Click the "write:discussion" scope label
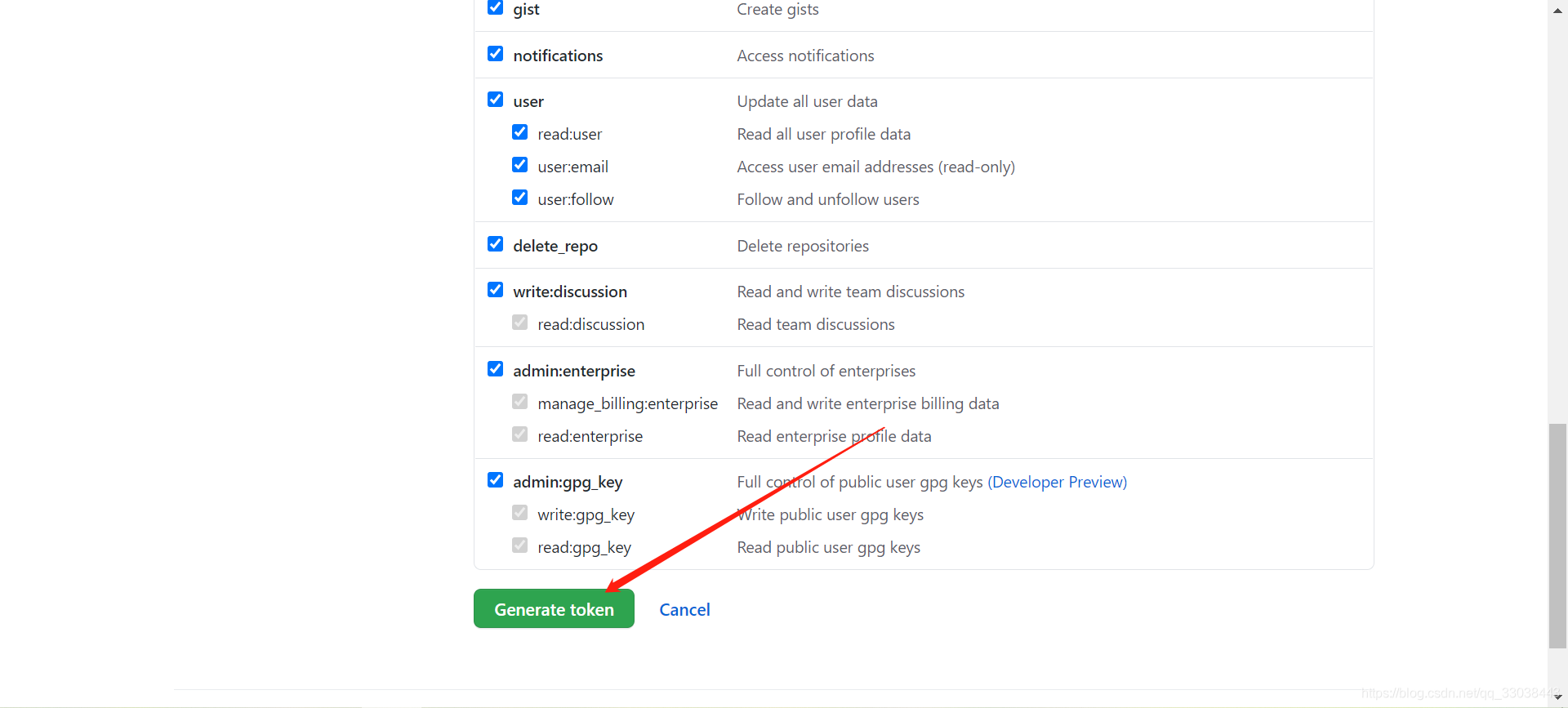Image resolution: width=1568 pixels, height=708 pixels. (x=570, y=292)
